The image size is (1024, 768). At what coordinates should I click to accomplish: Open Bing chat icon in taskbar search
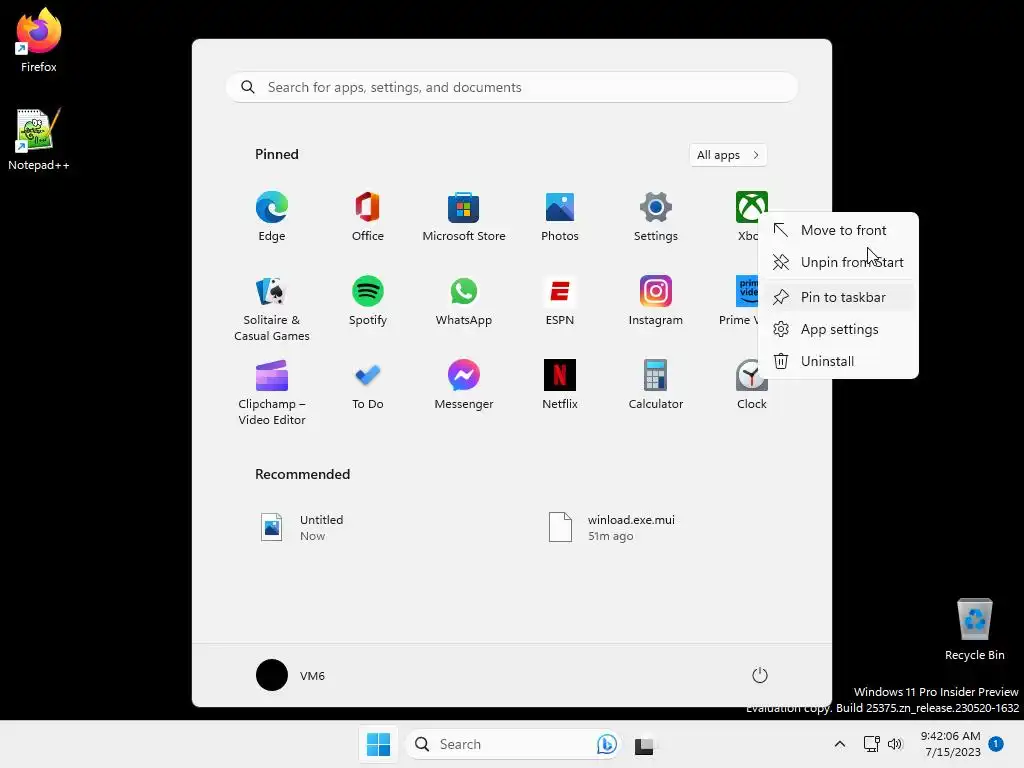pyautogui.click(x=607, y=744)
